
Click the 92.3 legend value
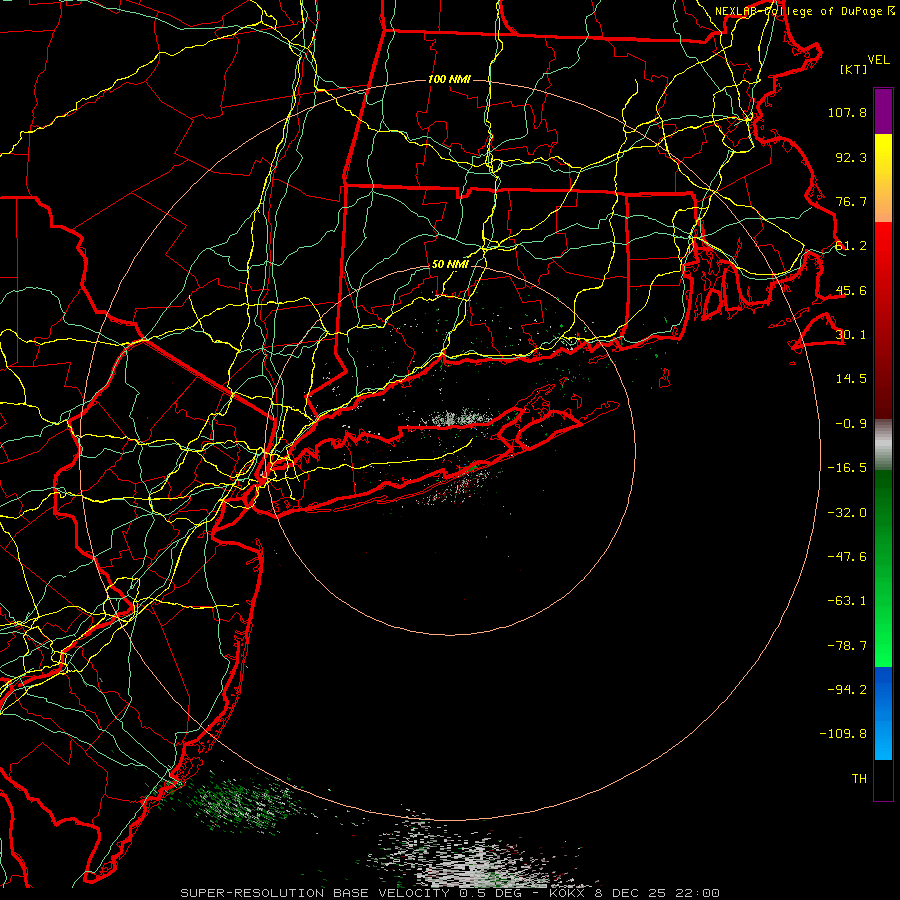[x=851, y=157]
